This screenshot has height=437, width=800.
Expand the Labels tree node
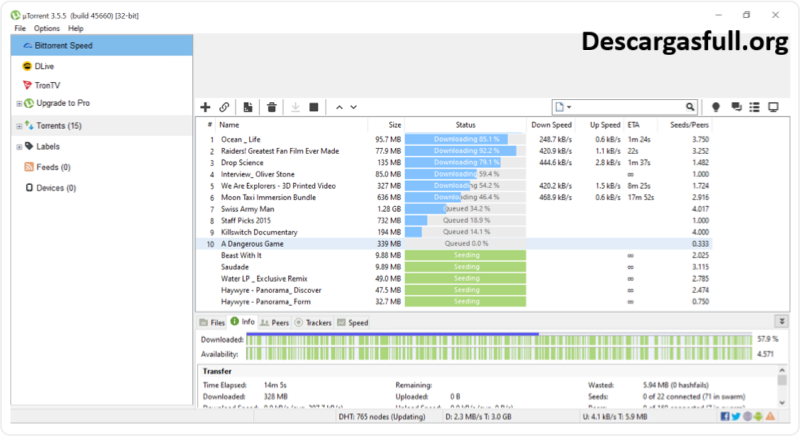point(19,146)
